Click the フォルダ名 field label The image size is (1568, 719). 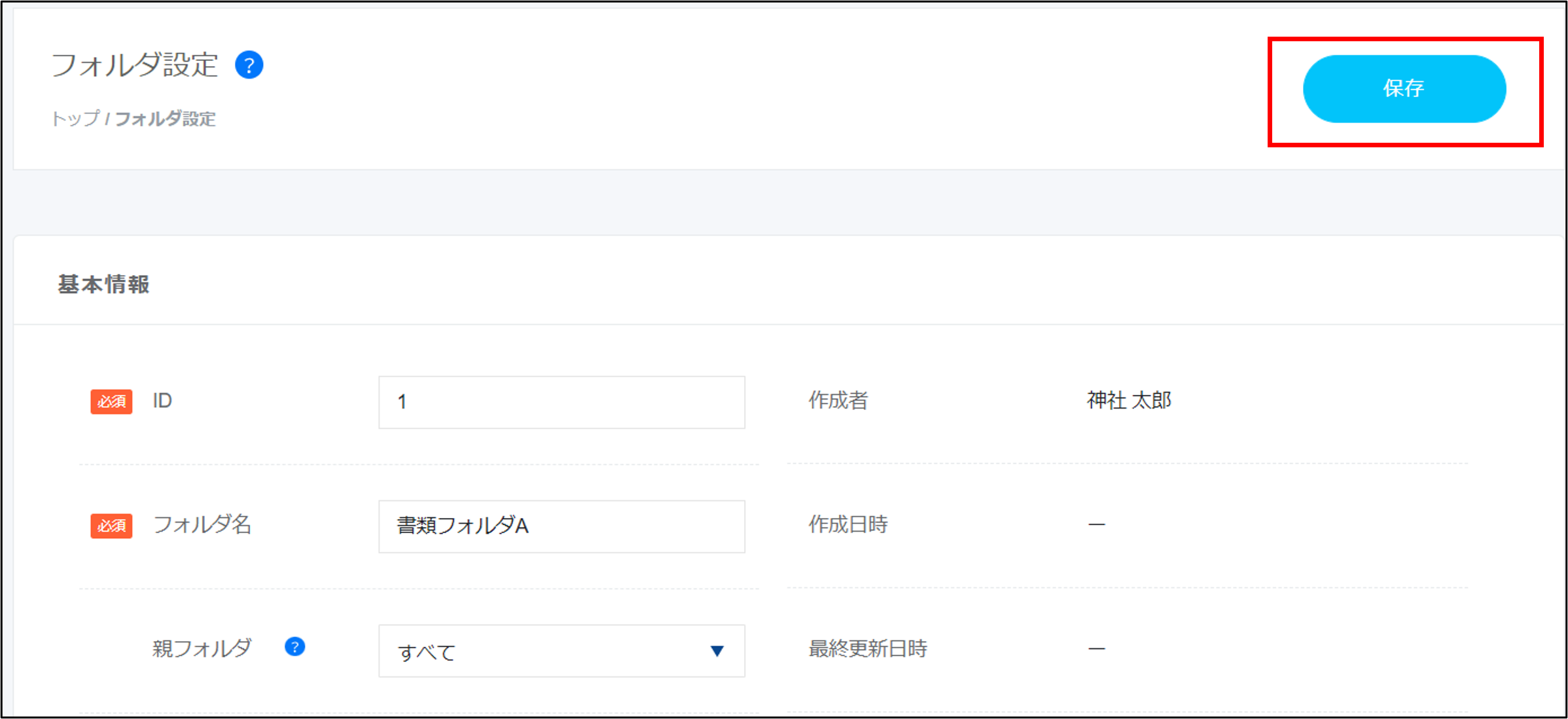[202, 525]
